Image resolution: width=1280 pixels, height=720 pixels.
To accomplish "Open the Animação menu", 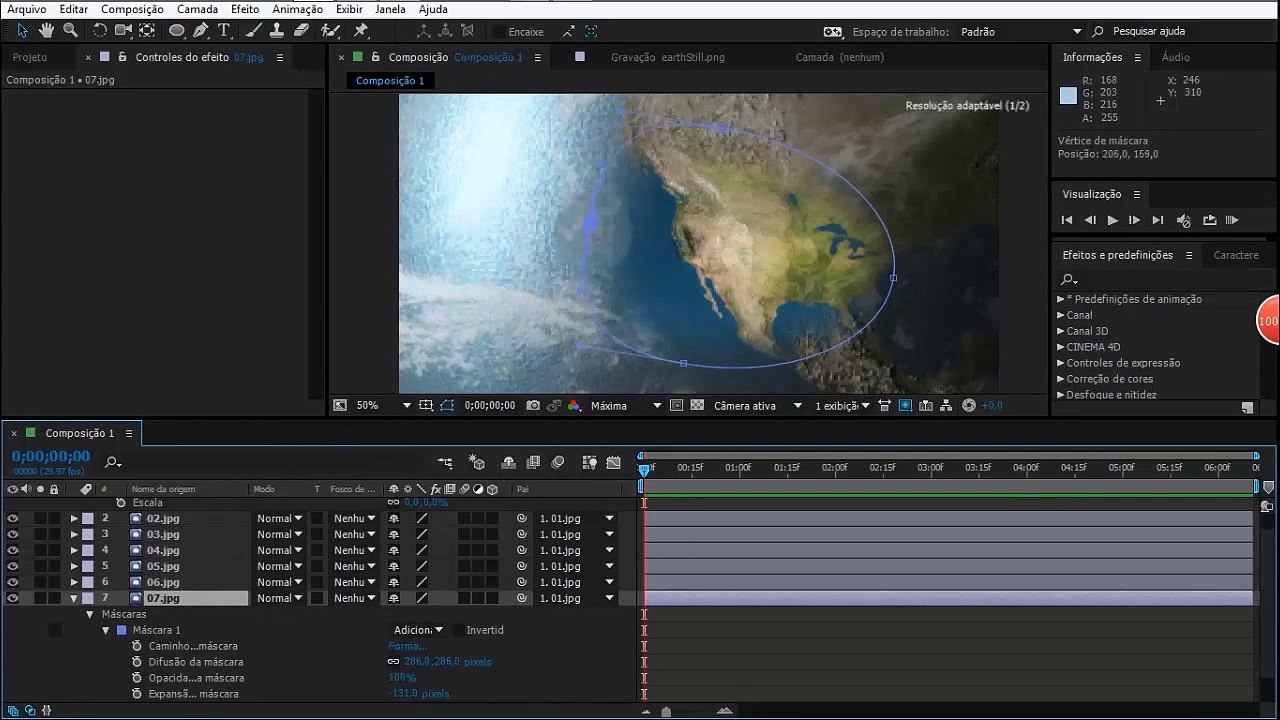I will point(297,9).
